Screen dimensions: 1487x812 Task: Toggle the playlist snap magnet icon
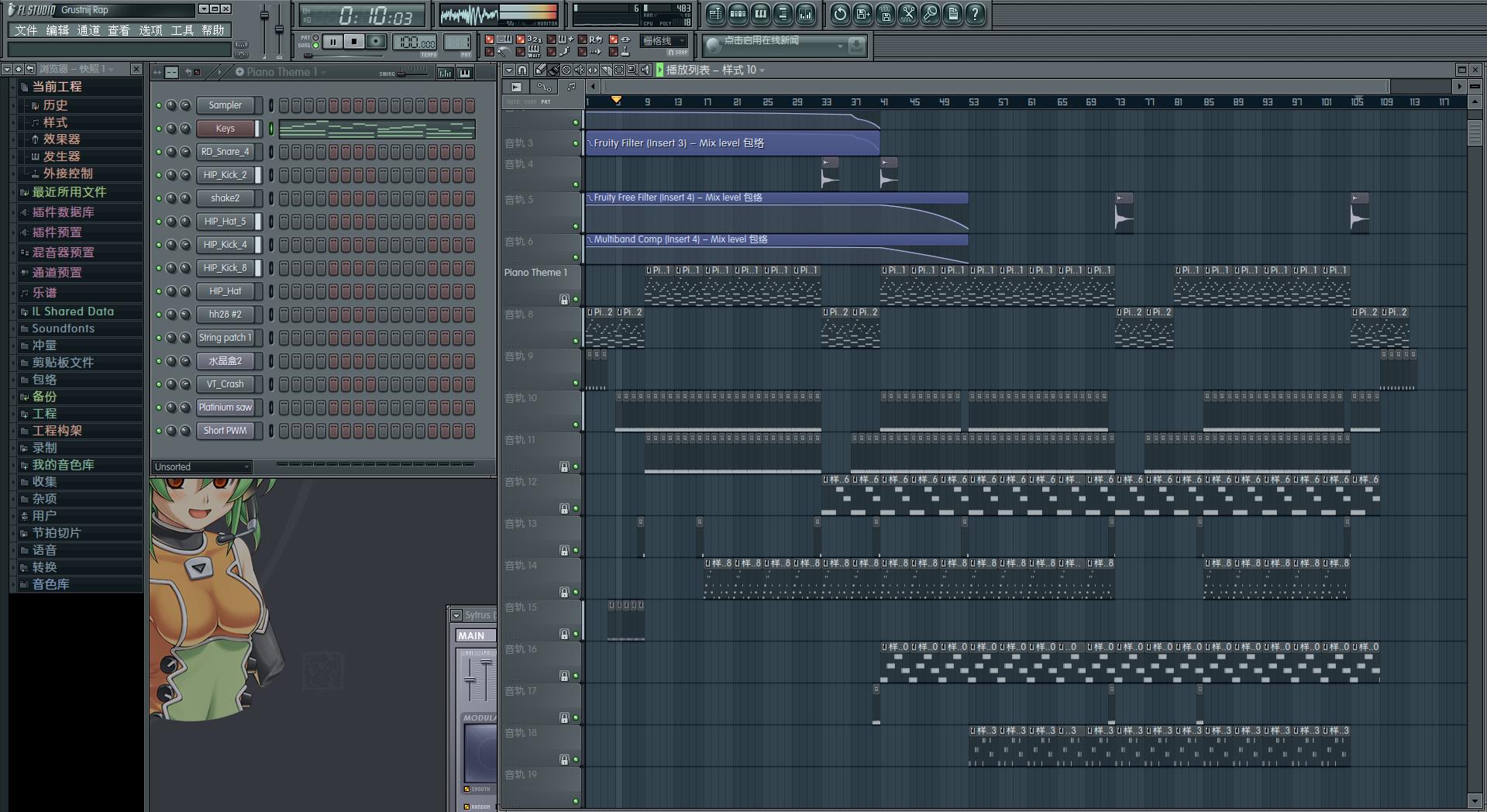click(522, 70)
